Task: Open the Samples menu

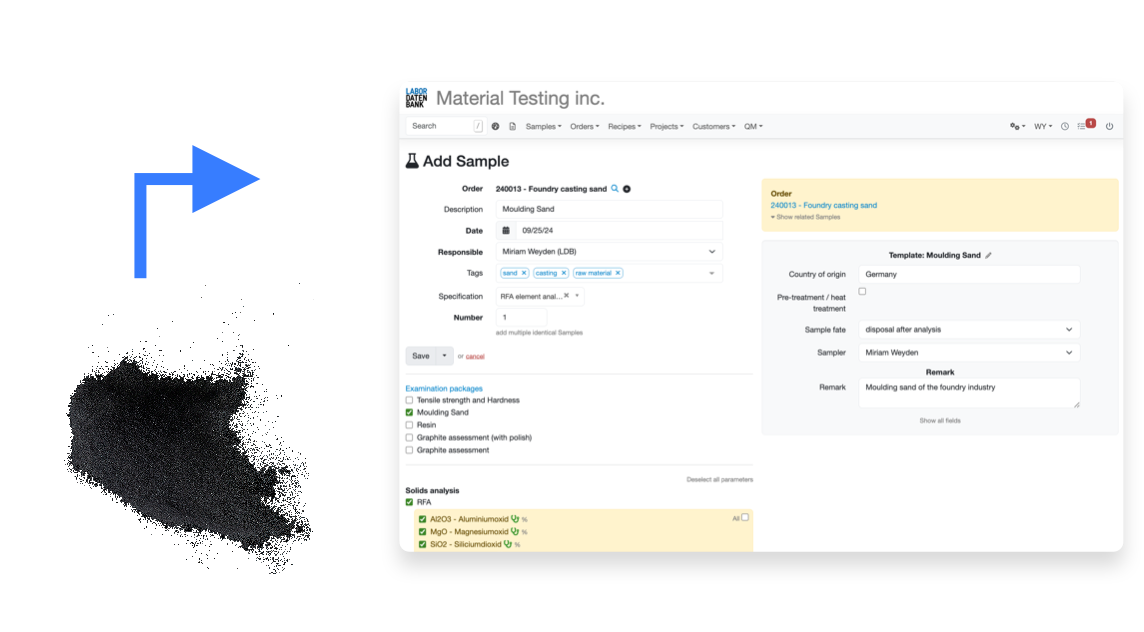Action: tap(543, 127)
